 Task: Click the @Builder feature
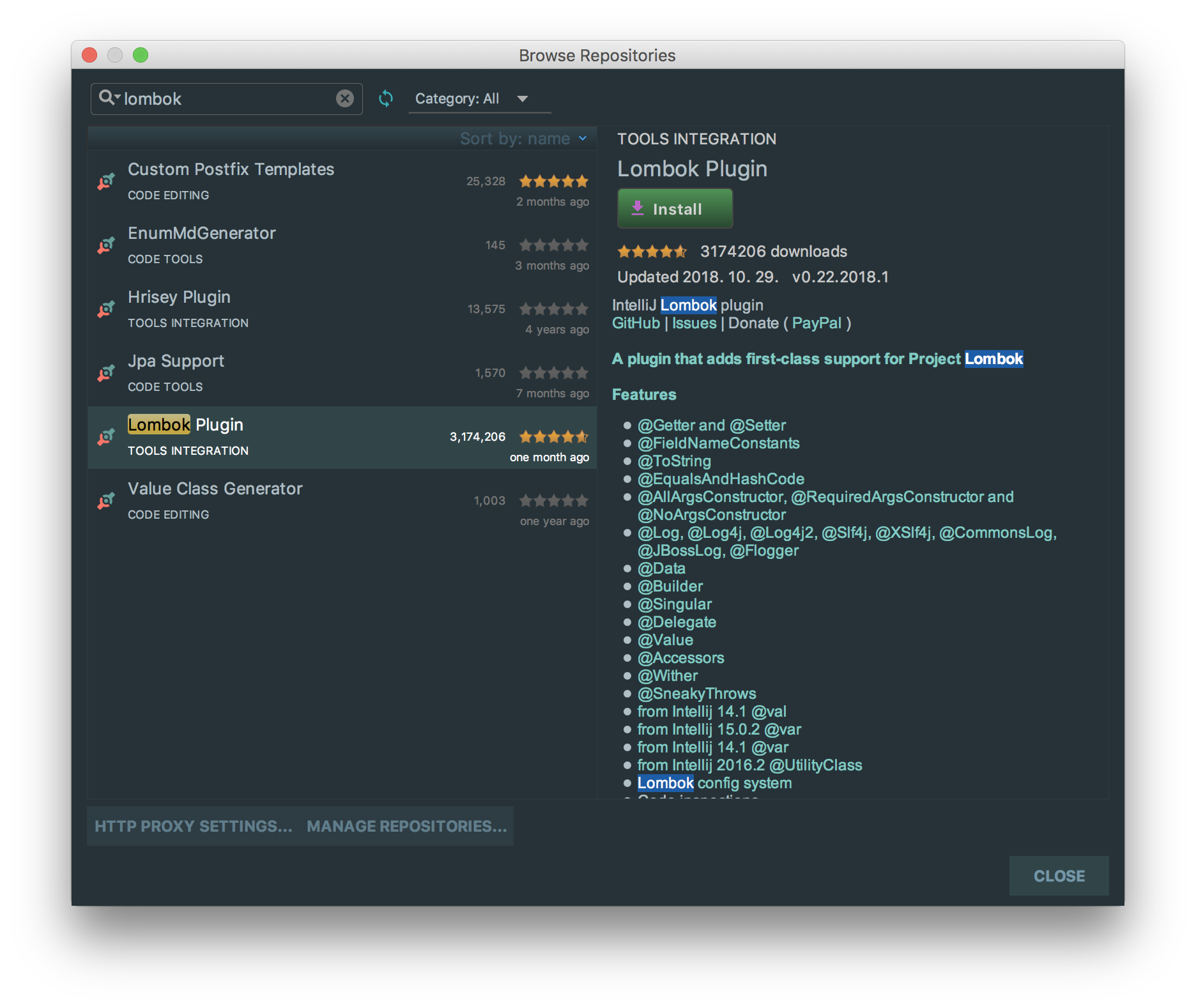point(670,586)
